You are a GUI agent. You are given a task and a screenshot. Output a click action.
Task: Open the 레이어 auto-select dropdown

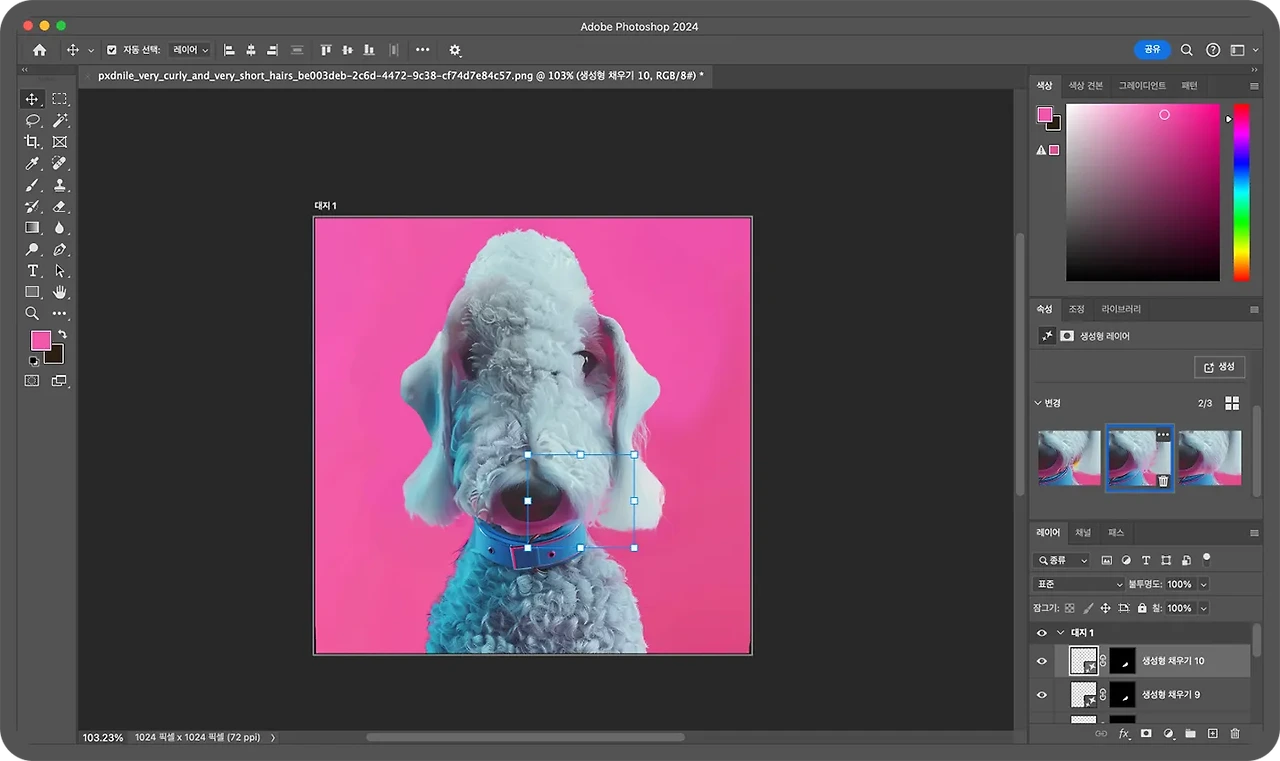[x=190, y=50]
